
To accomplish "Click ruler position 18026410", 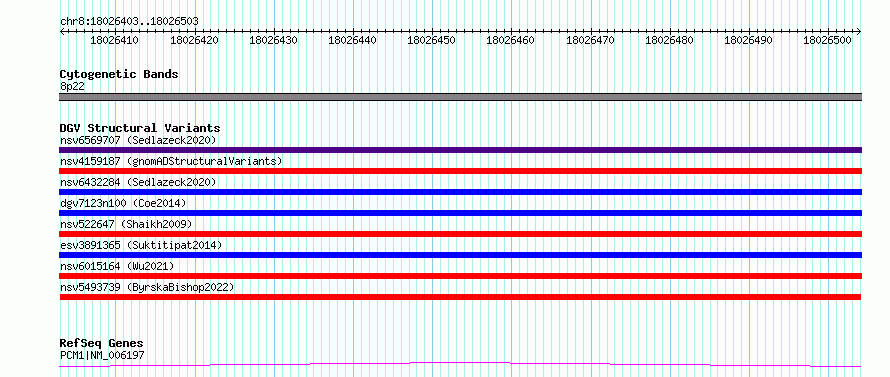I will (x=114, y=40).
